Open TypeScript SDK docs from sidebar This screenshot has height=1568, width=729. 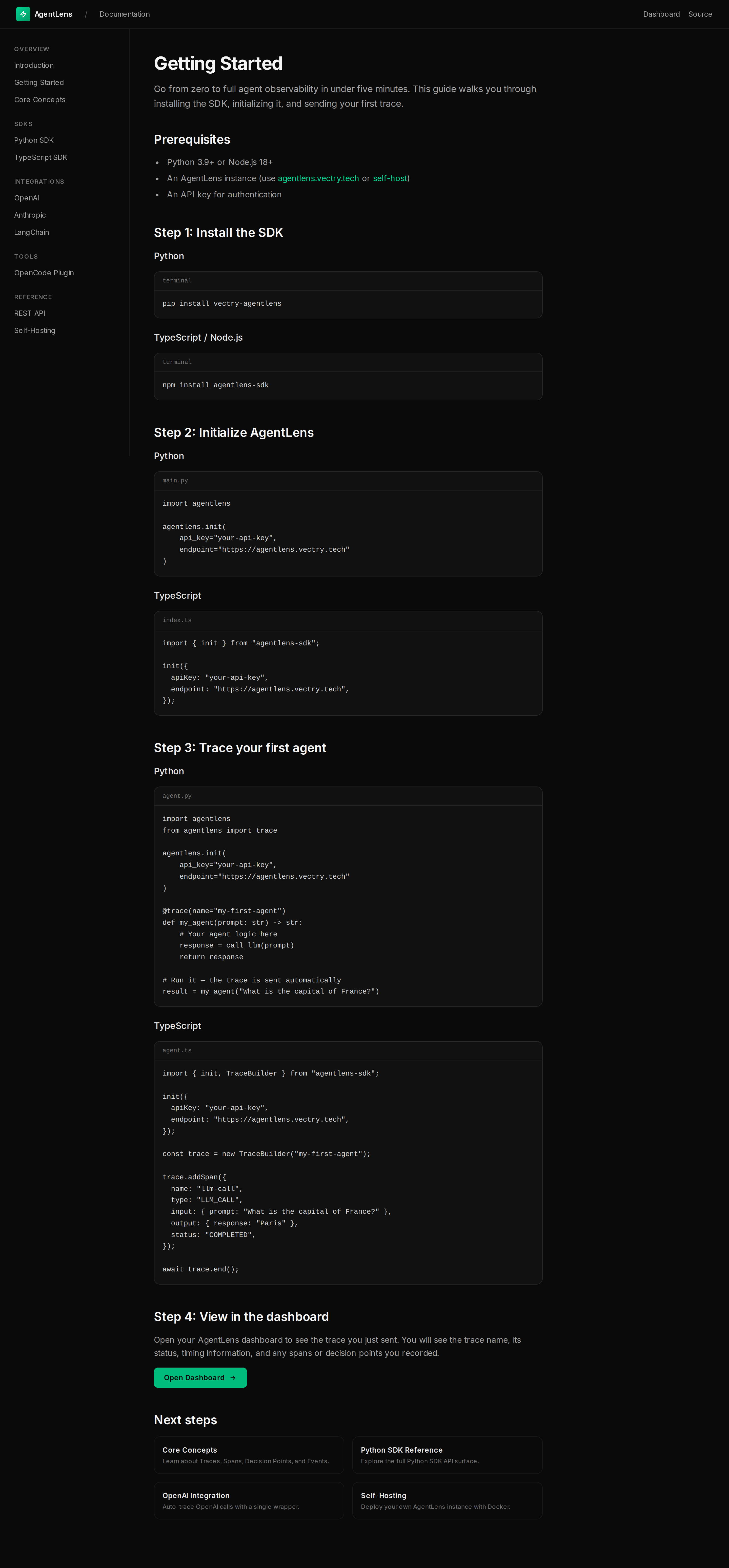pos(41,158)
